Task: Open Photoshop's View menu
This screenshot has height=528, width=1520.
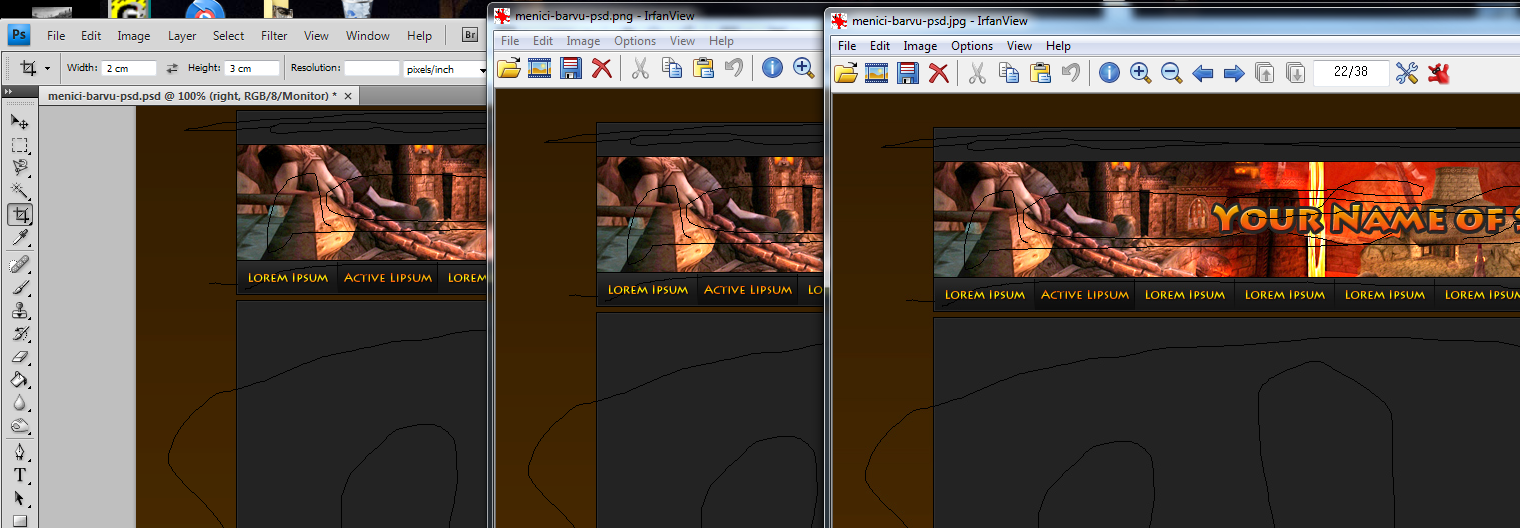Action: [x=316, y=36]
